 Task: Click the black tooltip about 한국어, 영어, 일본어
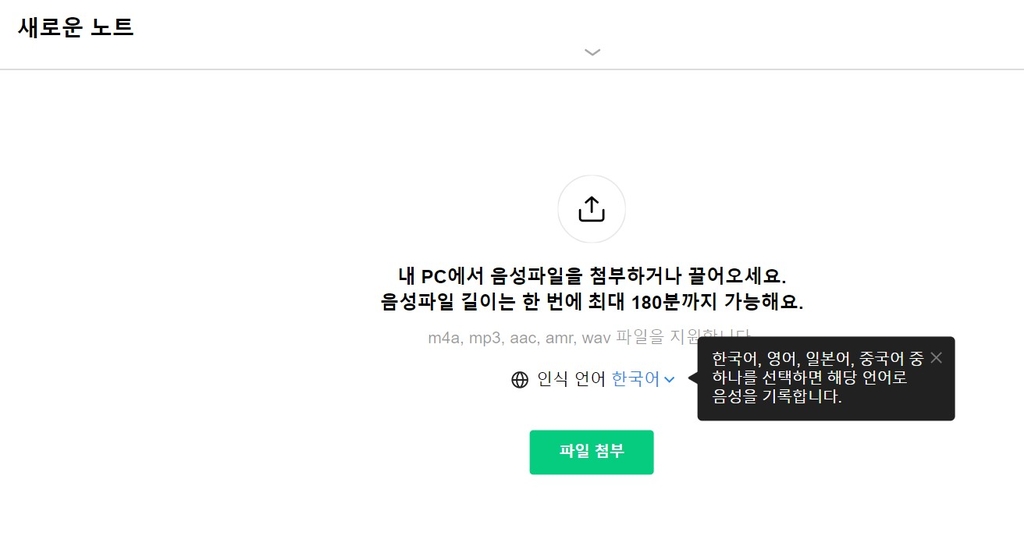click(825, 378)
